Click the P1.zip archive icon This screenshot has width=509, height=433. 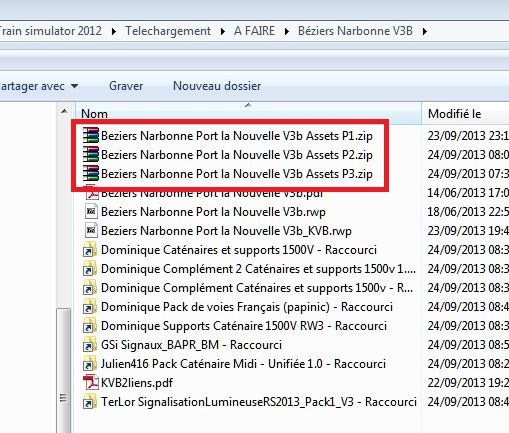click(x=91, y=136)
